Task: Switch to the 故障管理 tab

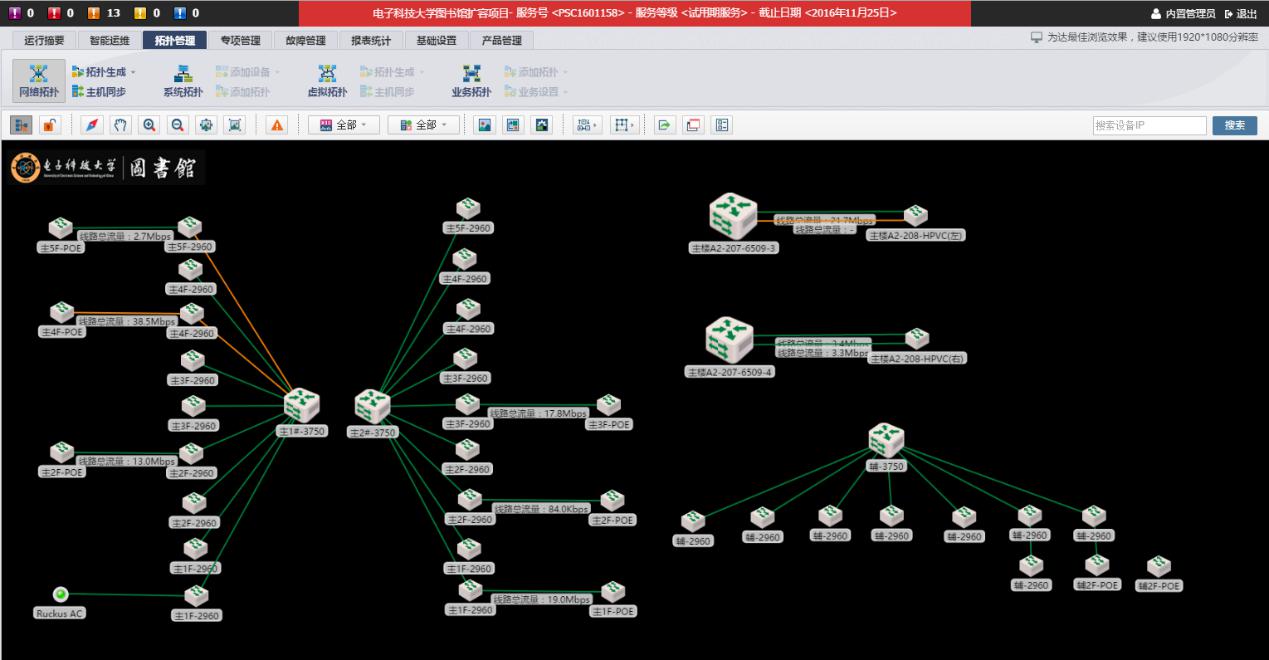Action: pyautogui.click(x=305, y=41)
